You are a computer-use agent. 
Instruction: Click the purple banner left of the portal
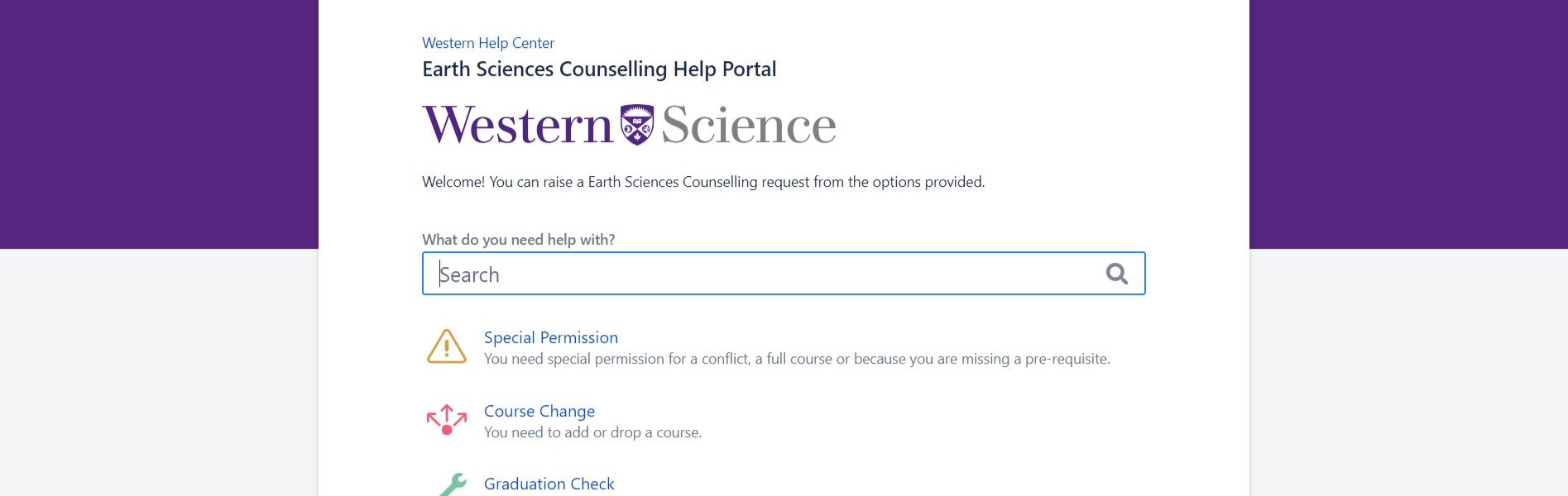(x=157, y=124)
